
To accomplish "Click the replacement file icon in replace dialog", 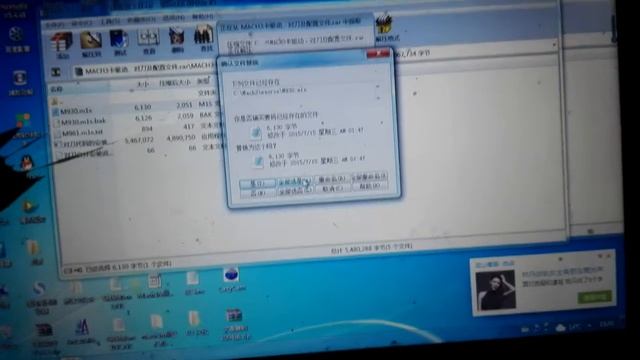I will click(x=258, y=161).
